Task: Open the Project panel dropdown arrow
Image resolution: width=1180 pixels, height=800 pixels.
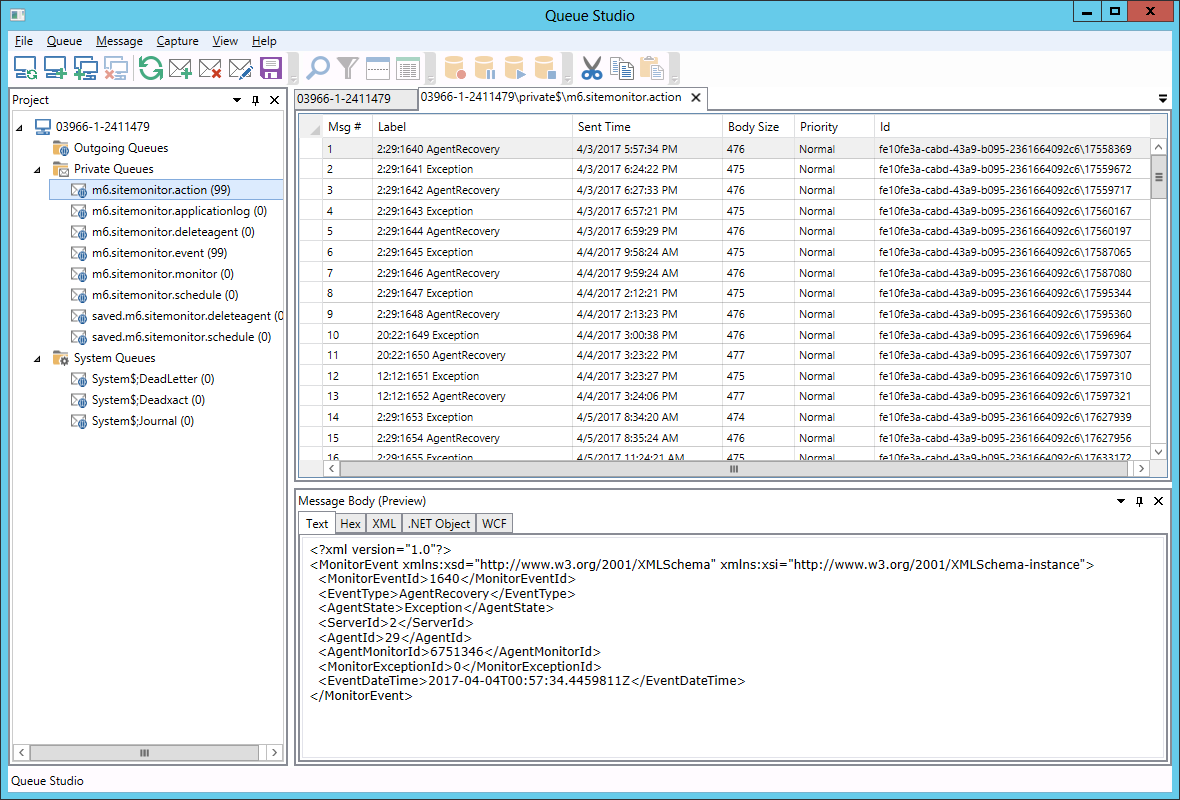Action: (x=237, y=100)
